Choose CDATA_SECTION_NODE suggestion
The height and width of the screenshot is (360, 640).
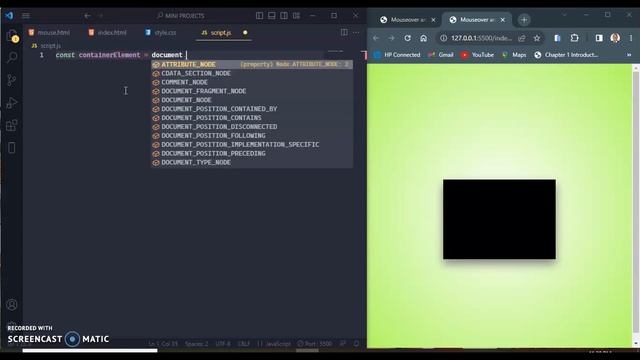click(x=252, y=73)
